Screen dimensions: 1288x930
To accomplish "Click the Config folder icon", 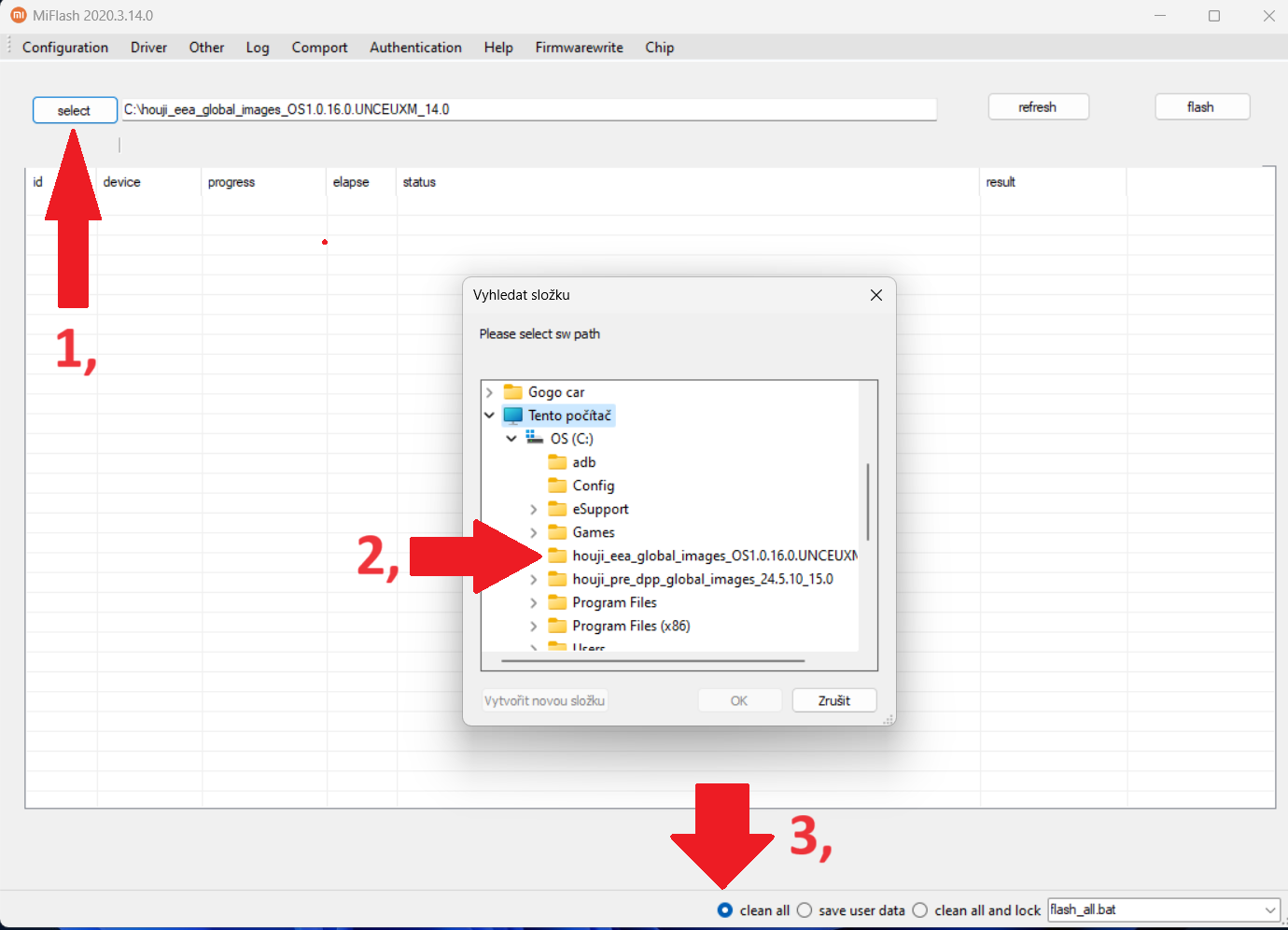I will (x=557, y=486).
